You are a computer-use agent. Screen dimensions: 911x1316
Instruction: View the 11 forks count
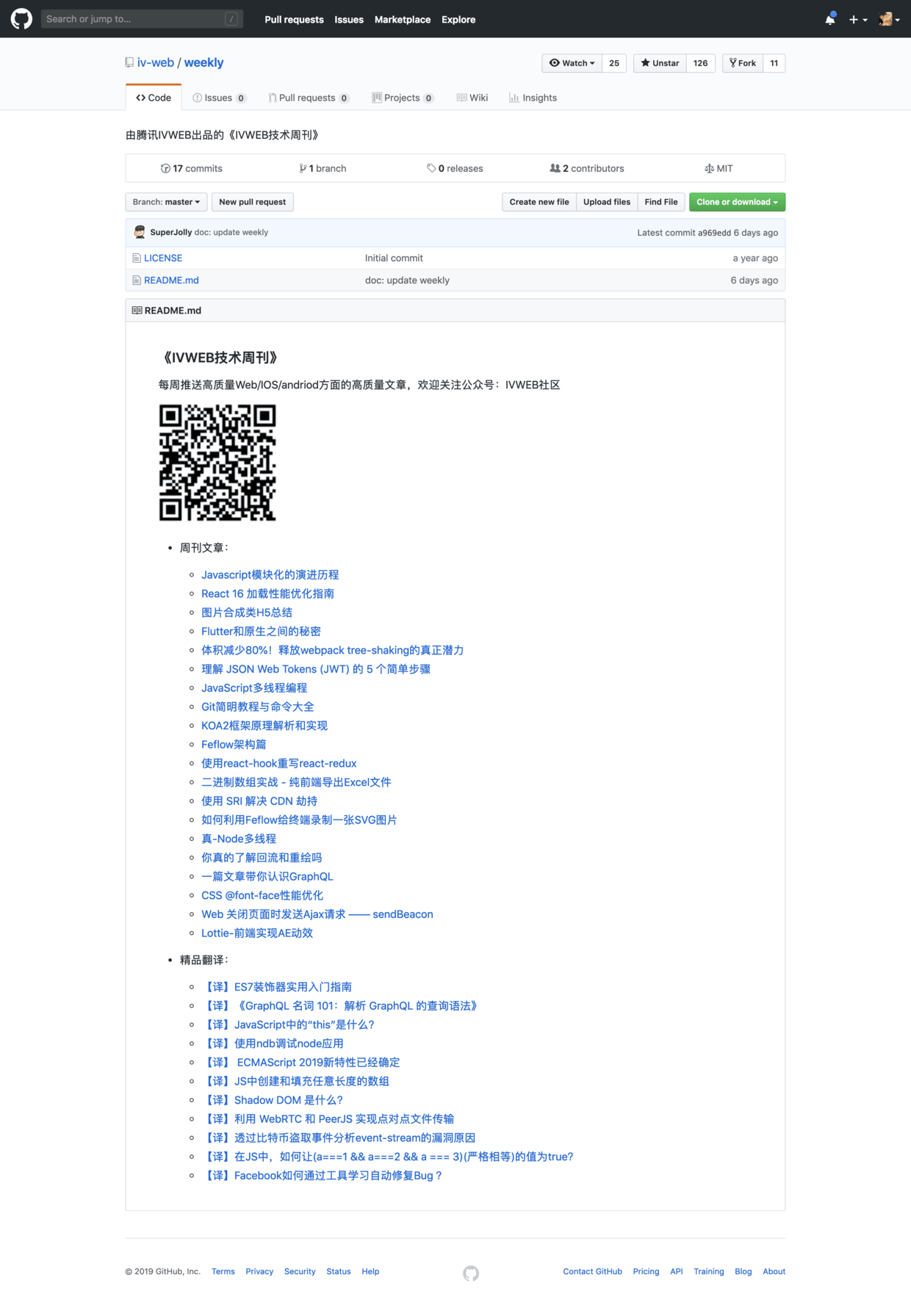pyautogui.click(x=774, y=63)
